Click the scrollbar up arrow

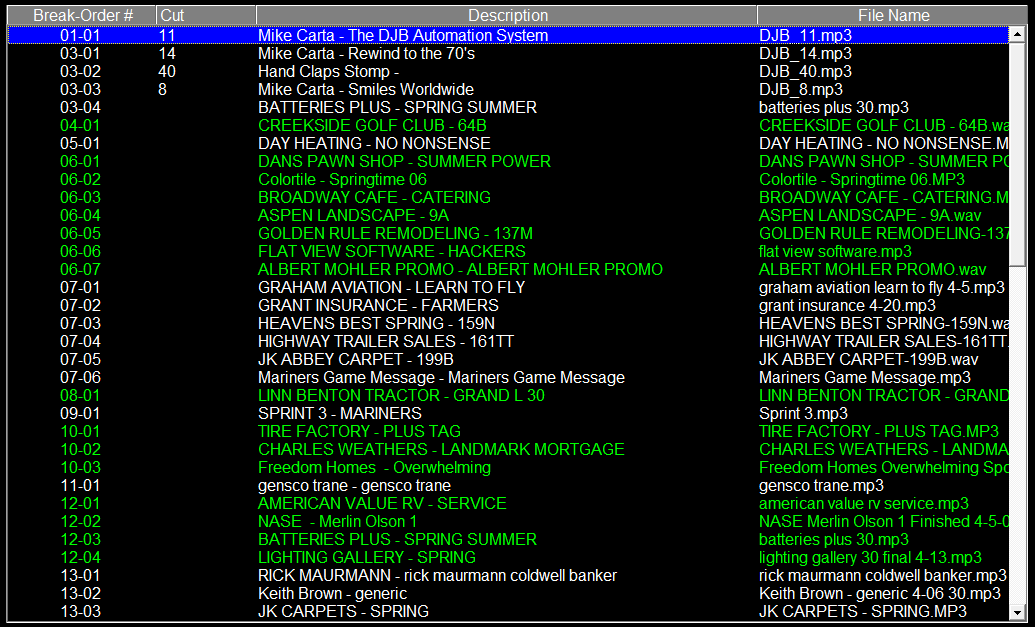point(1018,34)
